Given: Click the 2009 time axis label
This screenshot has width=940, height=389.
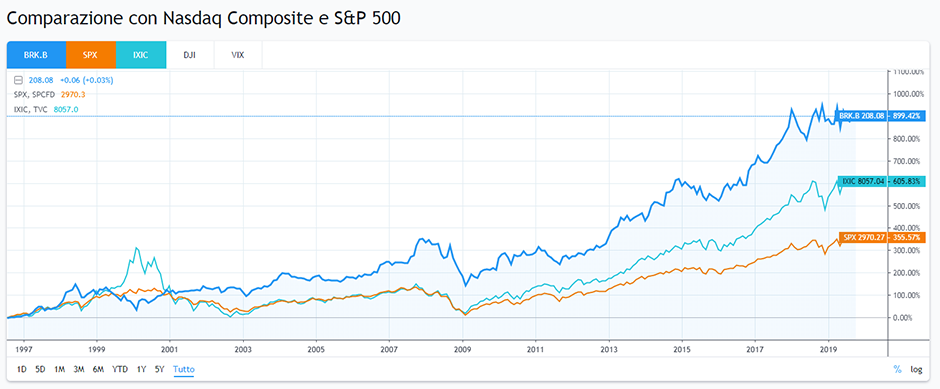Looking at the screenshot, I should pos(462,348).
